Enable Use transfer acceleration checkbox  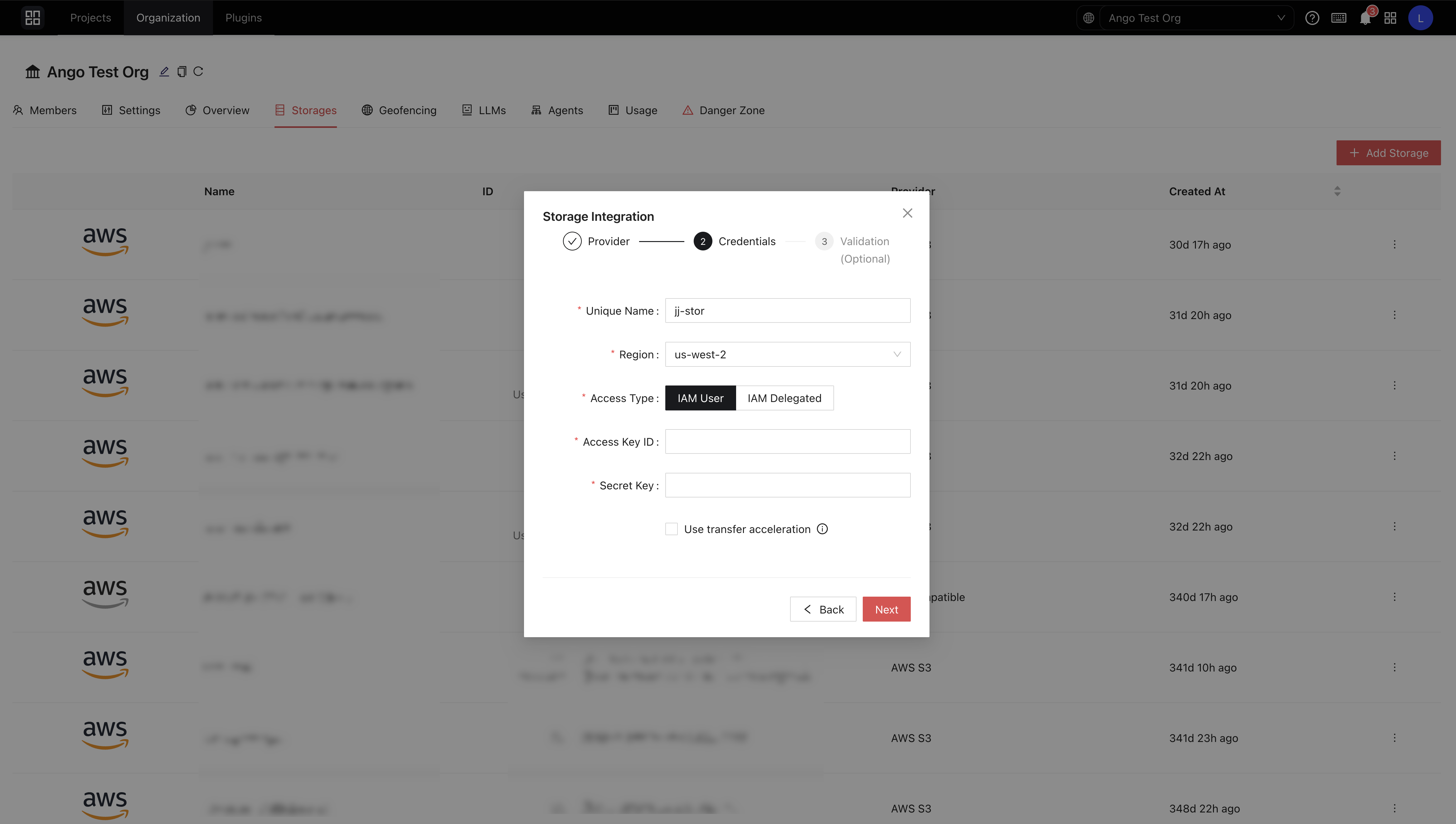(671, 529)
